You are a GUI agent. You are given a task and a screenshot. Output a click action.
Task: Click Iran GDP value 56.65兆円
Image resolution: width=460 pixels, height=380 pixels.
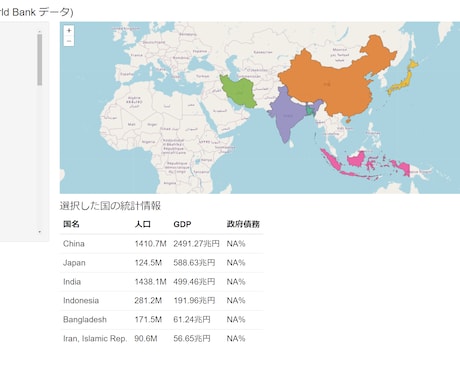click(x=192, y=339)
